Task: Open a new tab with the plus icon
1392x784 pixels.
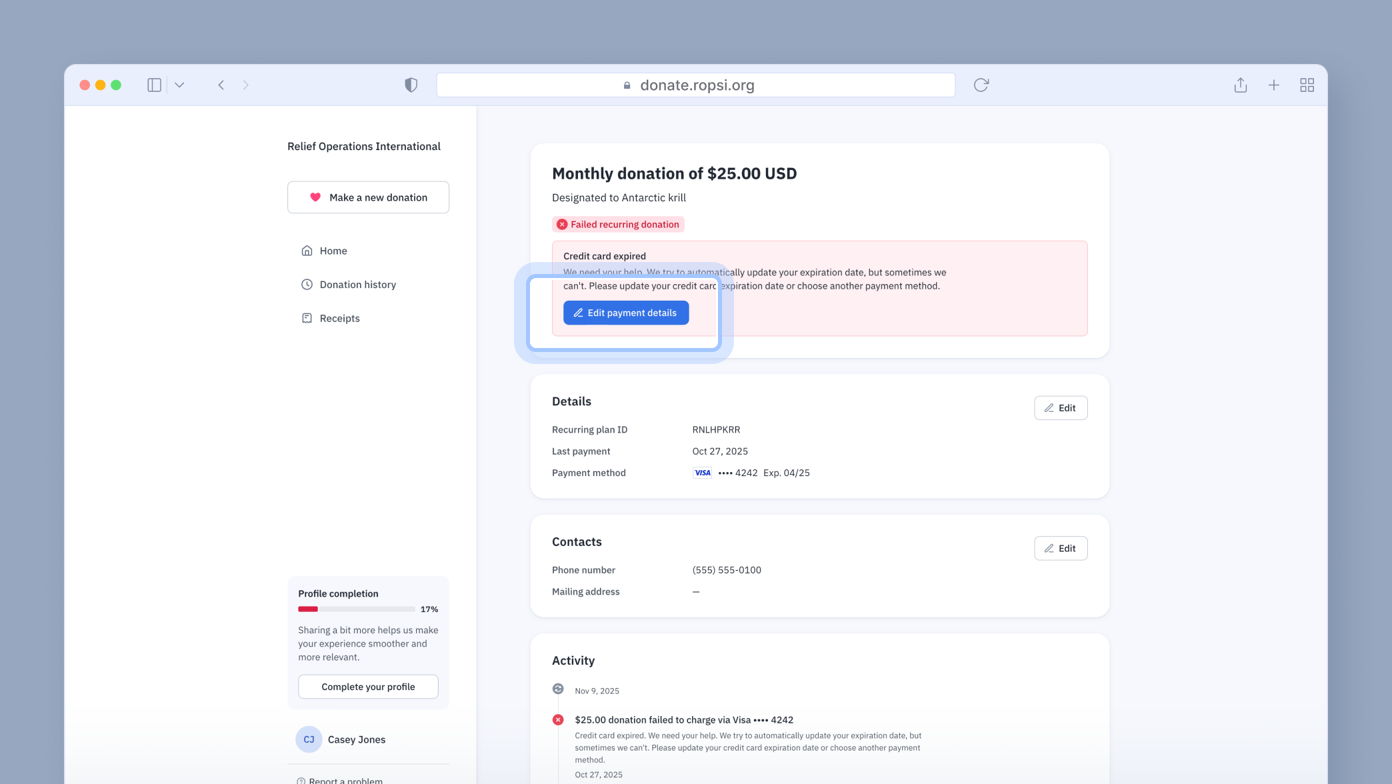Action: tap(1273, 85)
